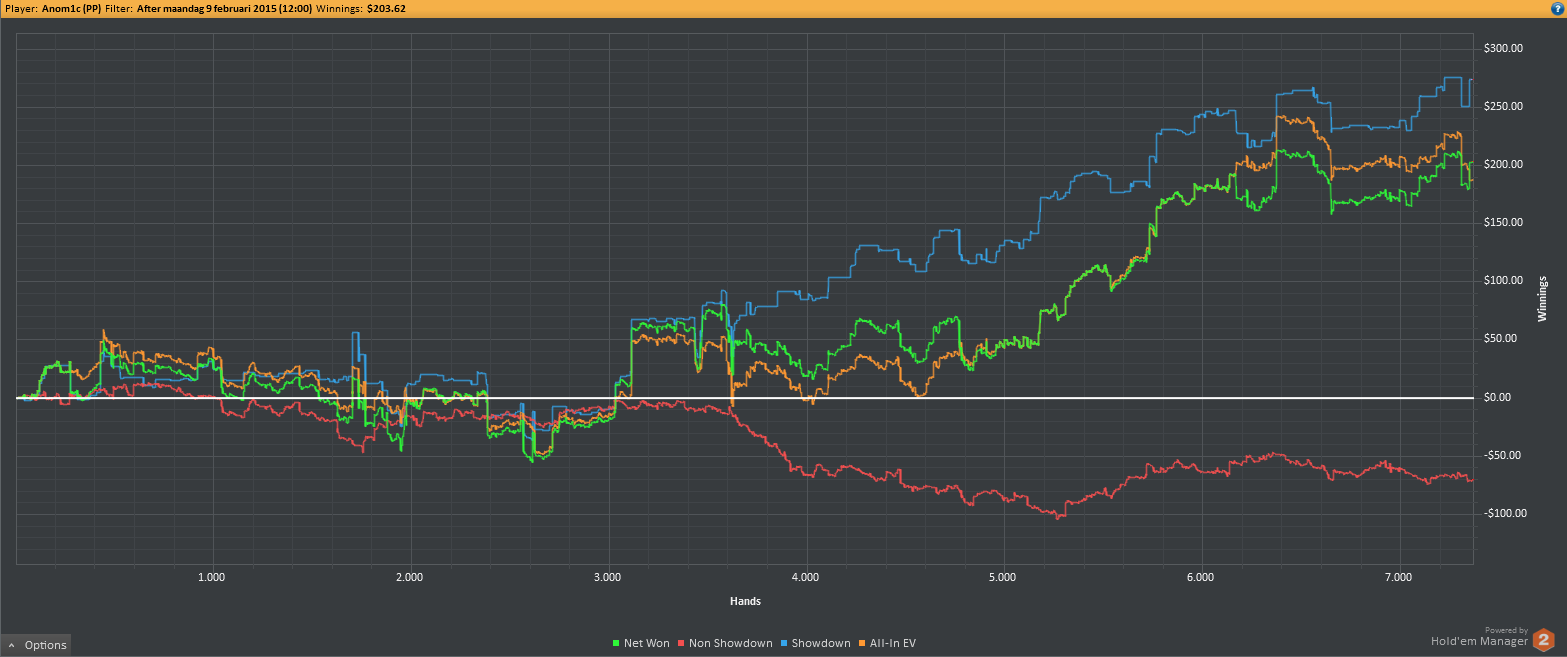Click the vertical Winnings axis title

[1542, 298]
